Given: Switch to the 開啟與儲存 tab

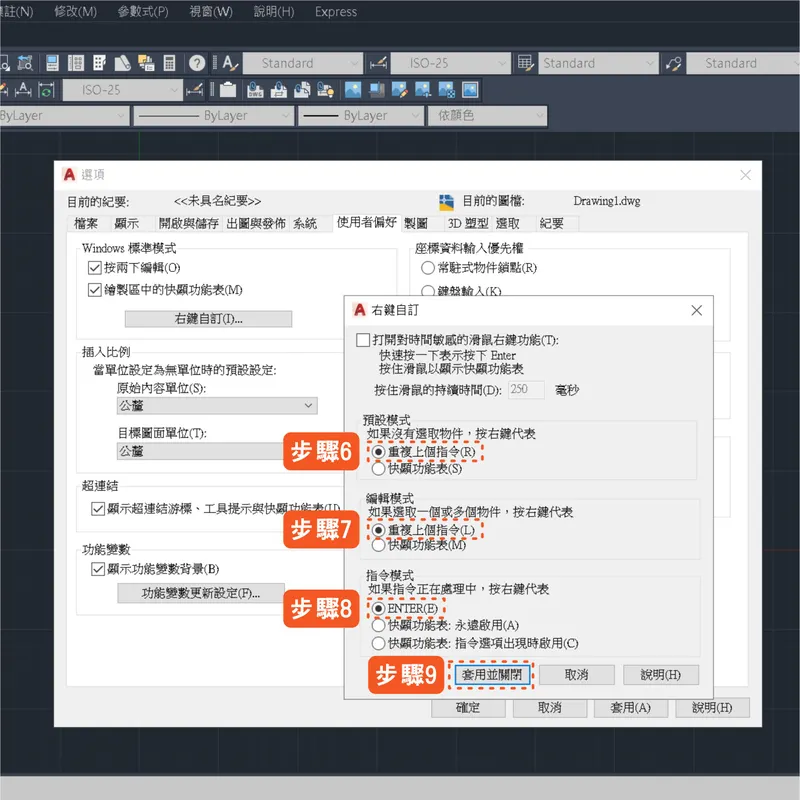Looking at the screenshot, I should 189,223.
